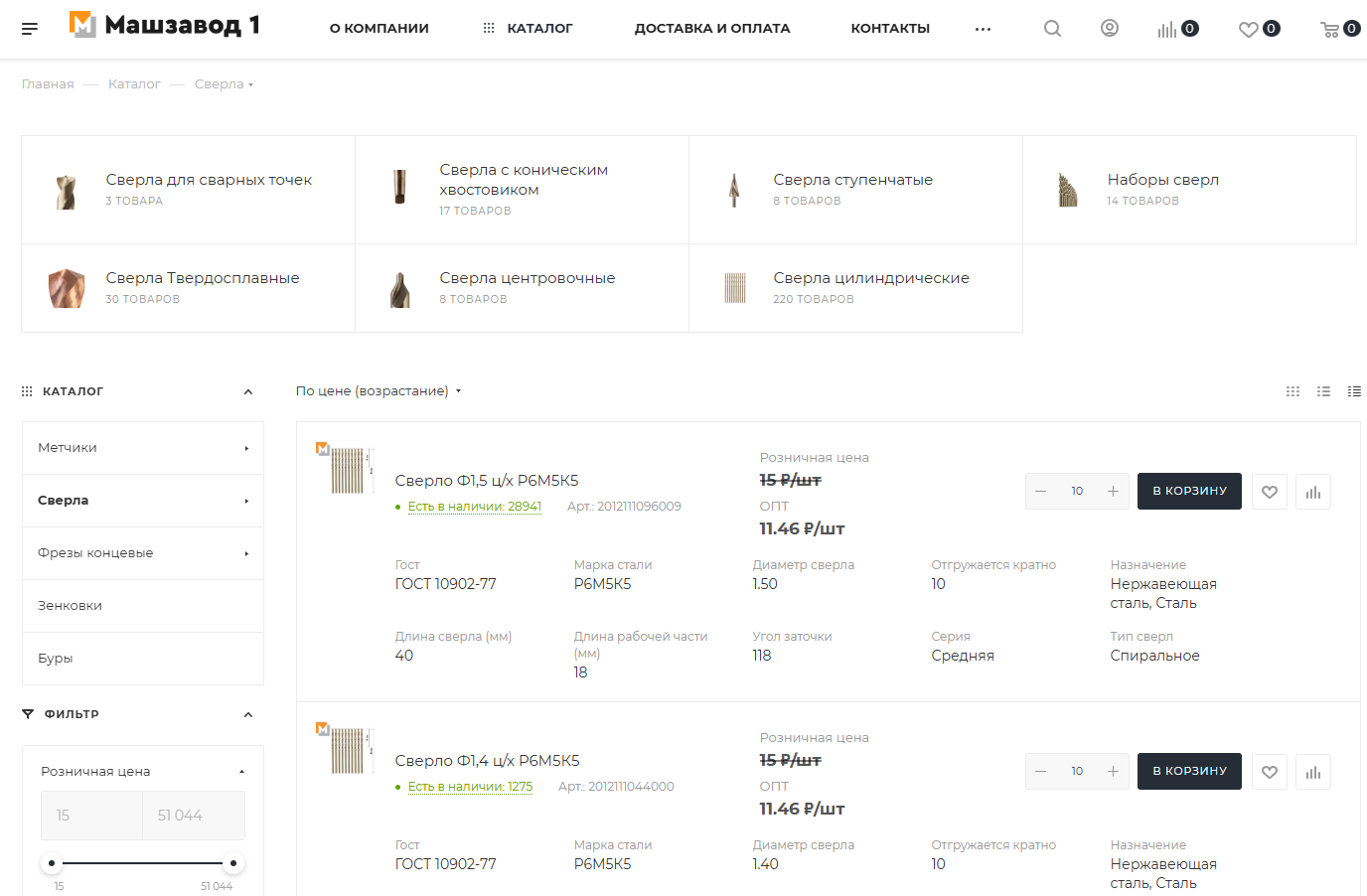Open Сверла цилиндрические category link
The height and width of the screenshot is (896, 1367).
870,278
